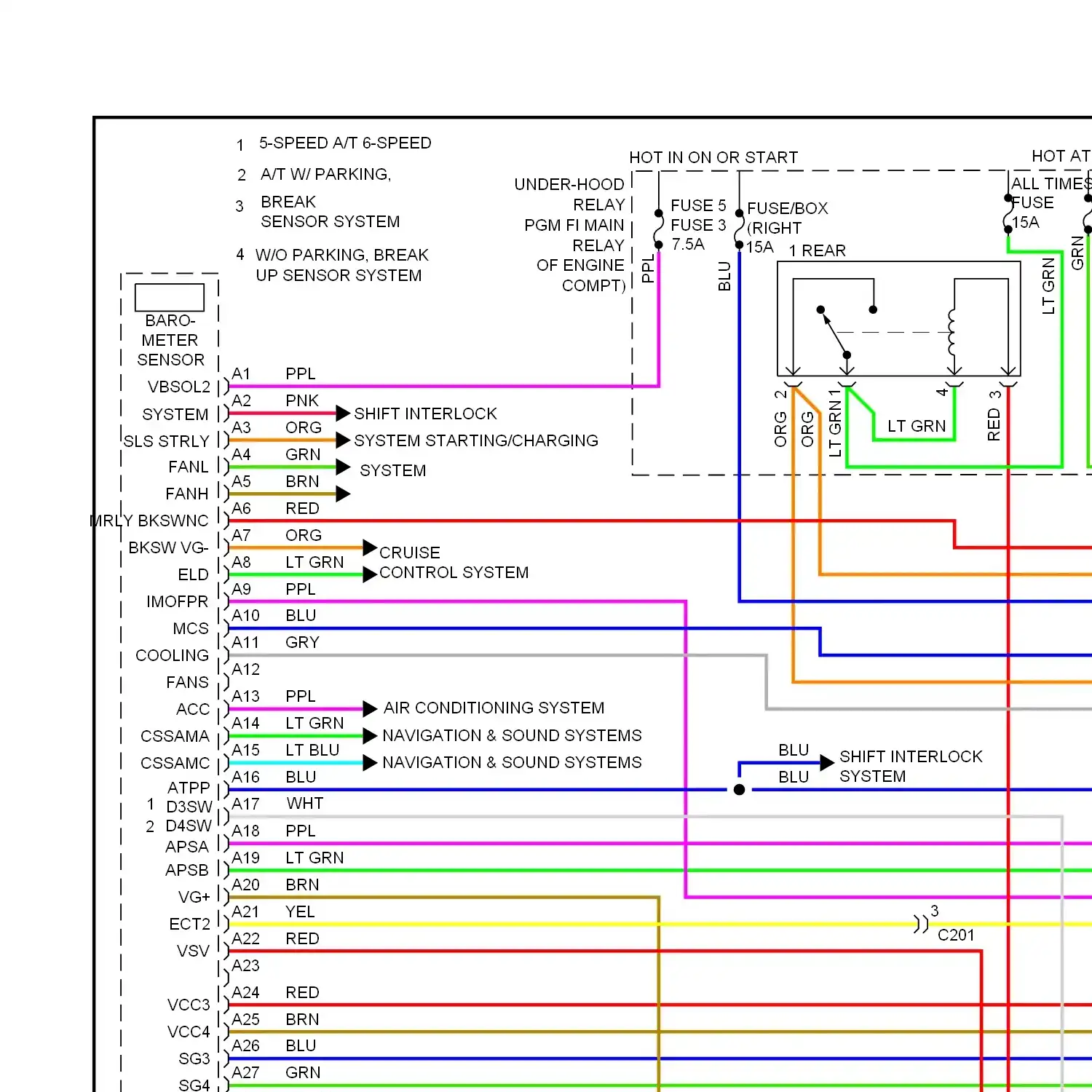Select the CRUISE label
1092x1092 pixels.
410,553
